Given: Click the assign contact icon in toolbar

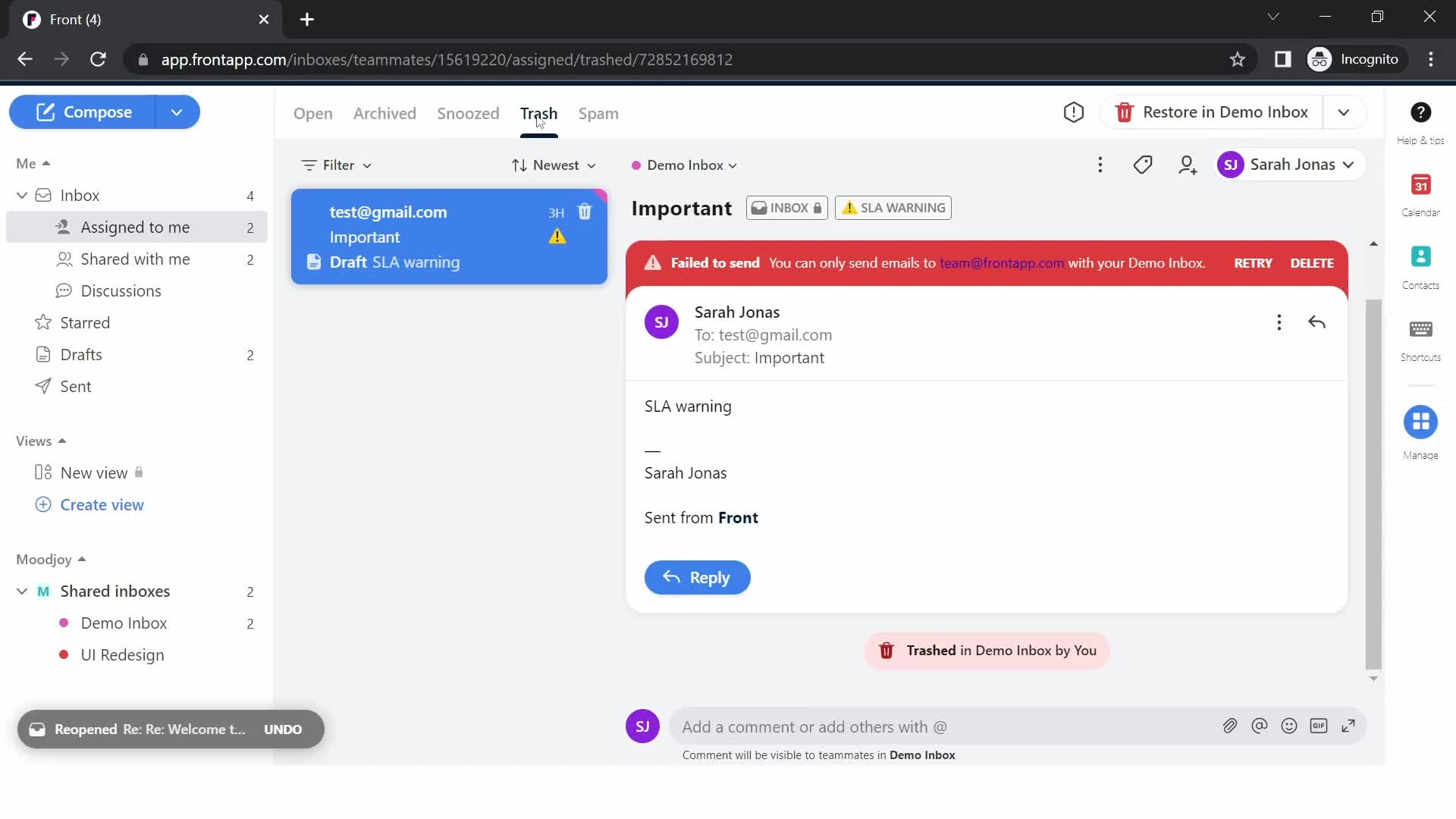Looking at the screenshot, I should click(1188, 164).
